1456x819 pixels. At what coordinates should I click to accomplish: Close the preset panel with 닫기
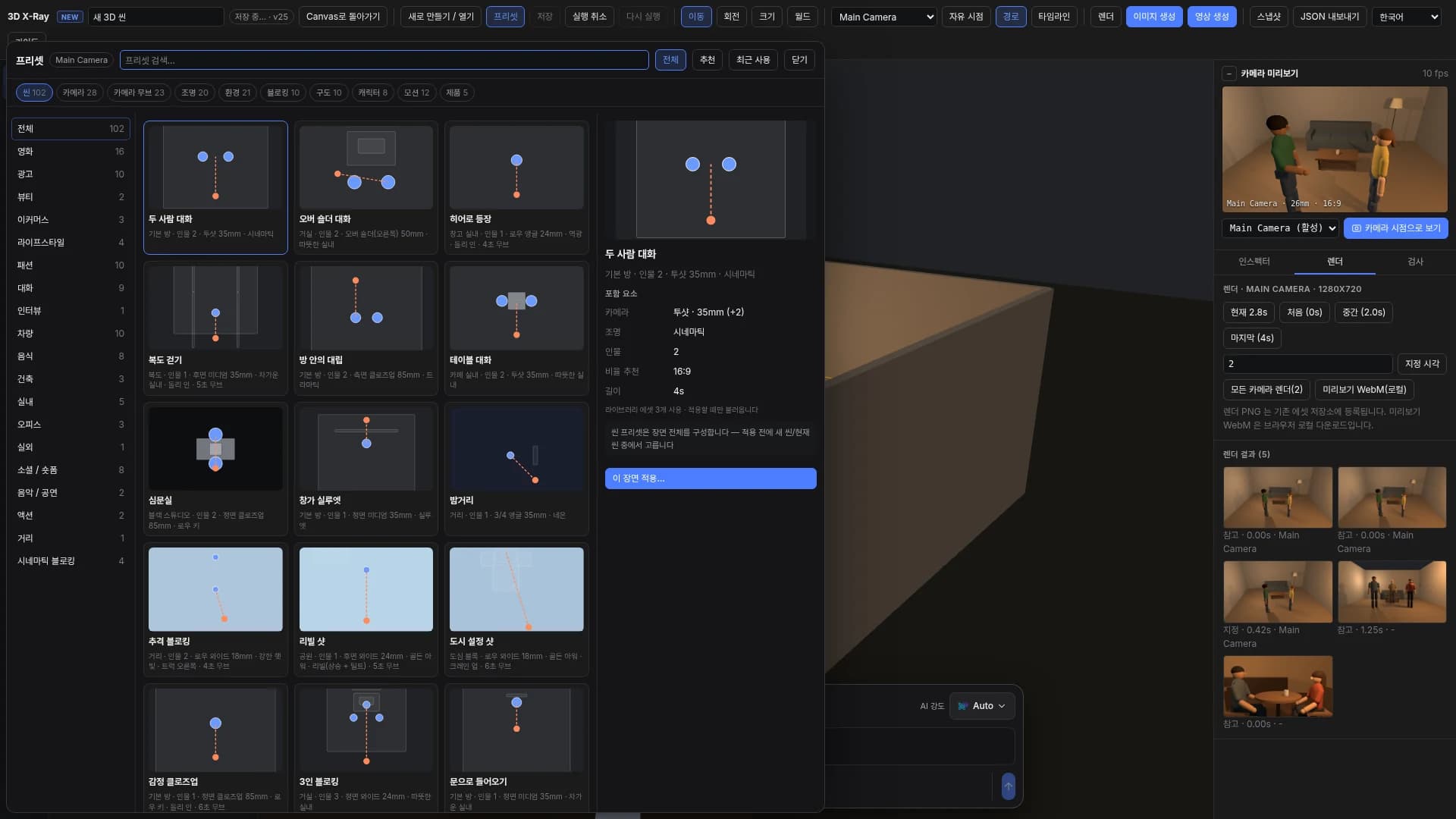click(x=799, y=60)
